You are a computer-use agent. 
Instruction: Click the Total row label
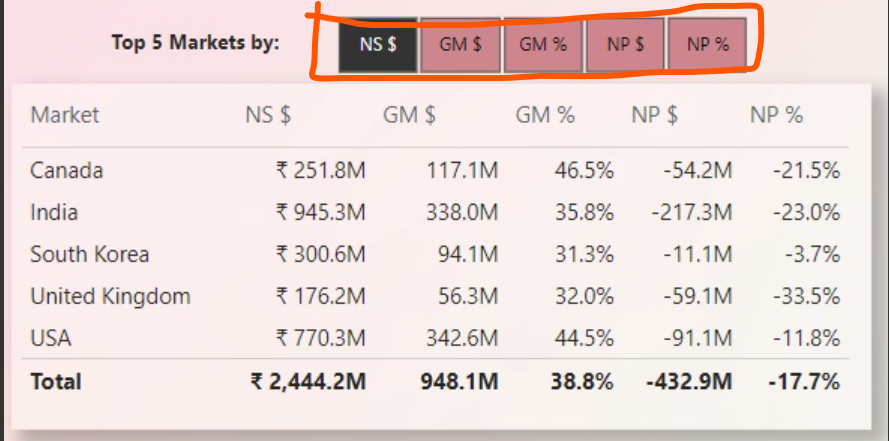pos(56,381)
